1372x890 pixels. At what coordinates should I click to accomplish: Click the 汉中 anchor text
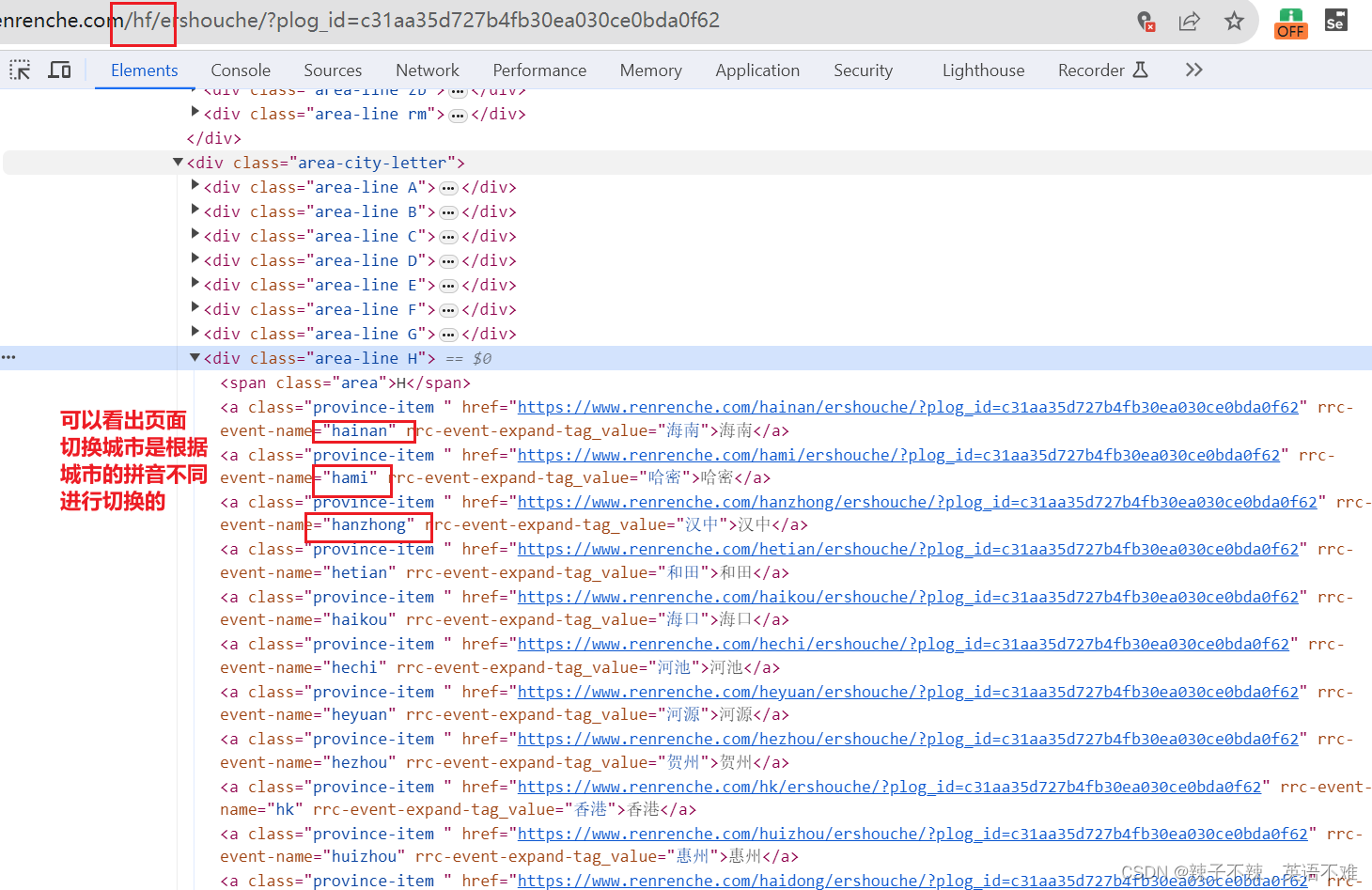click(755, 524)
